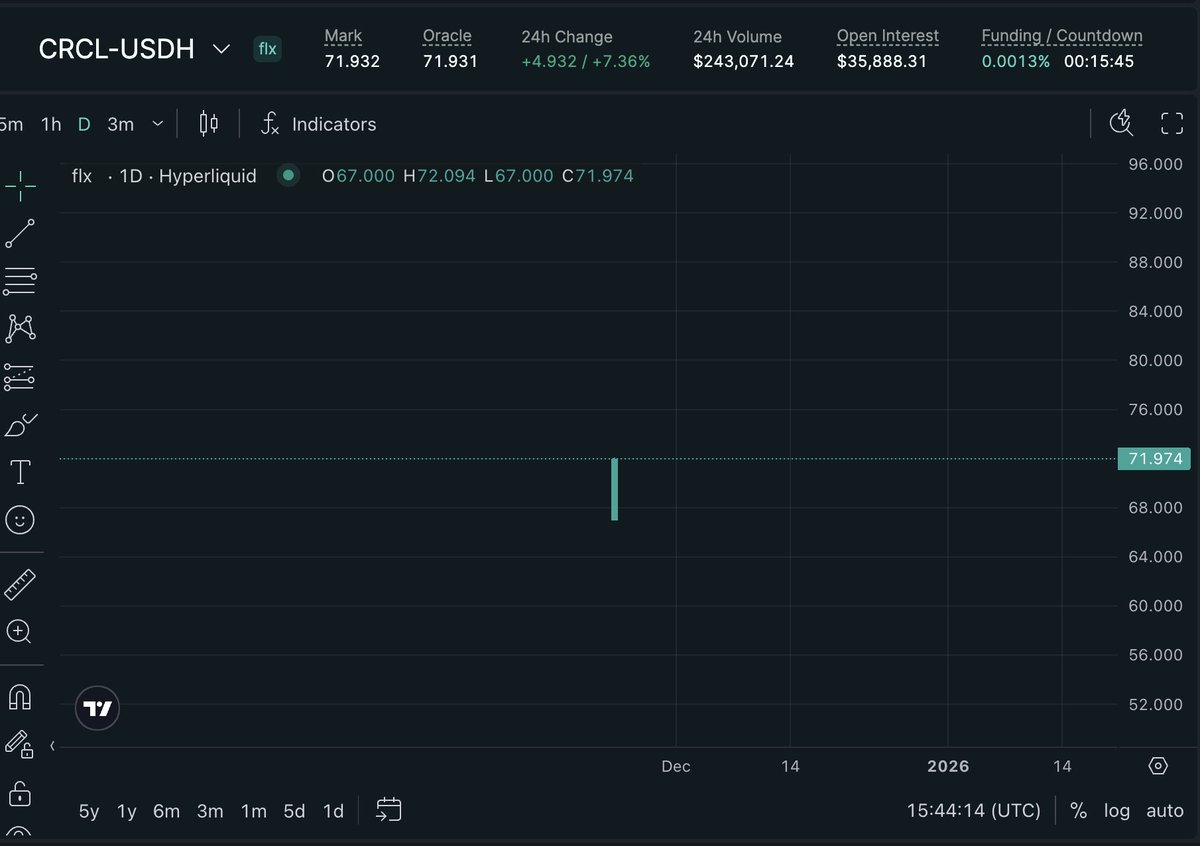Activate the zoom in tool
This screenshot has width=1200, height=846.
[x=20, y=631]
